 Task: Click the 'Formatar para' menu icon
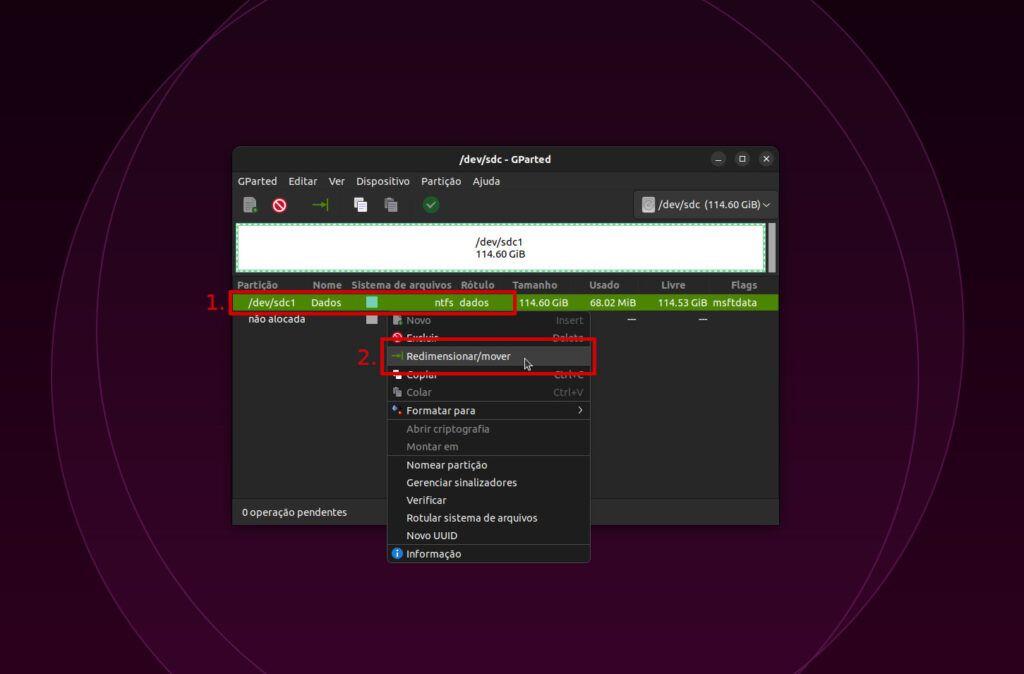[396, 410]
